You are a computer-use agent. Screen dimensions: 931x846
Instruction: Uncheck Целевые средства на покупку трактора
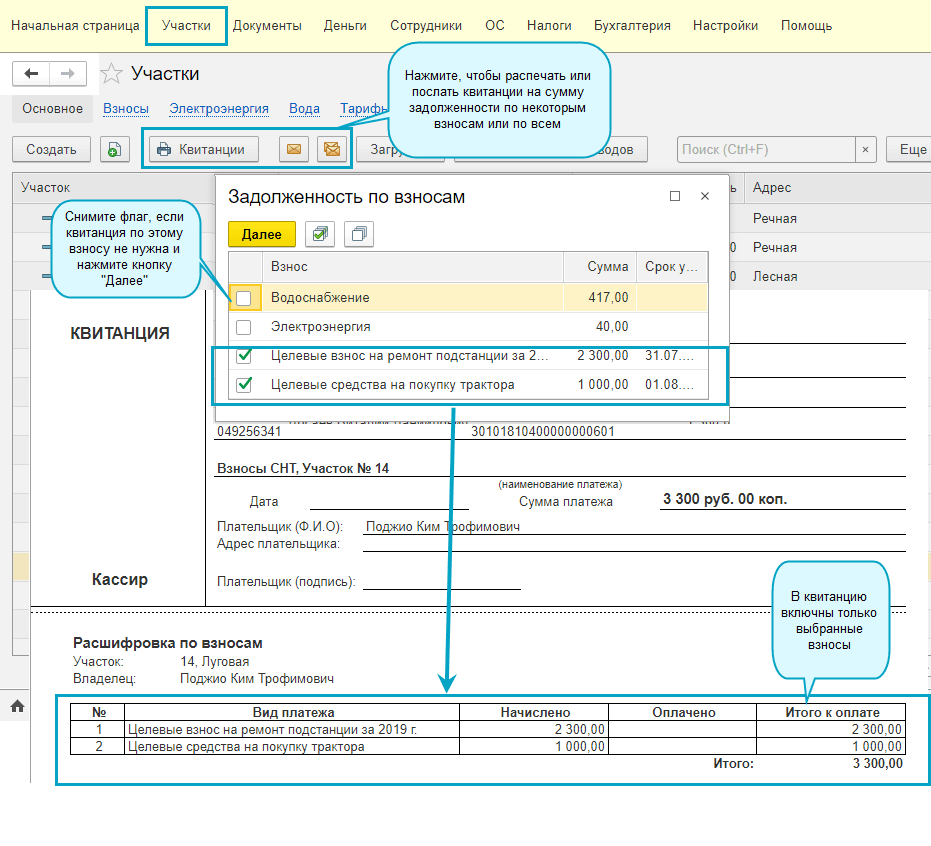[x=244, y=385]
